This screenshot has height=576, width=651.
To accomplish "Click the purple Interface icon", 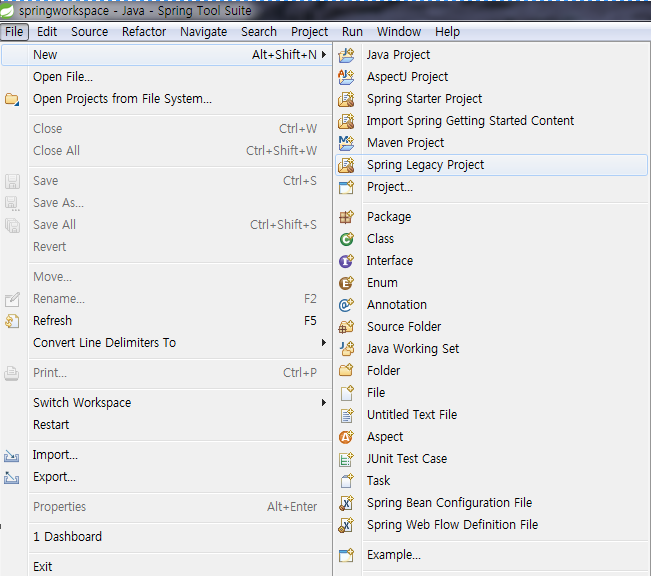I will [x=346, y=261].
